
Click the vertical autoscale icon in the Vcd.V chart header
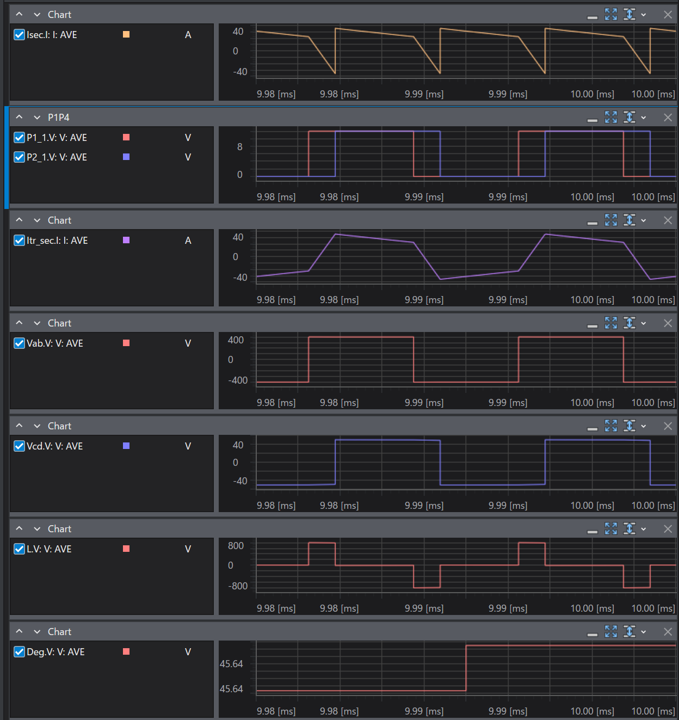(629, 426)
